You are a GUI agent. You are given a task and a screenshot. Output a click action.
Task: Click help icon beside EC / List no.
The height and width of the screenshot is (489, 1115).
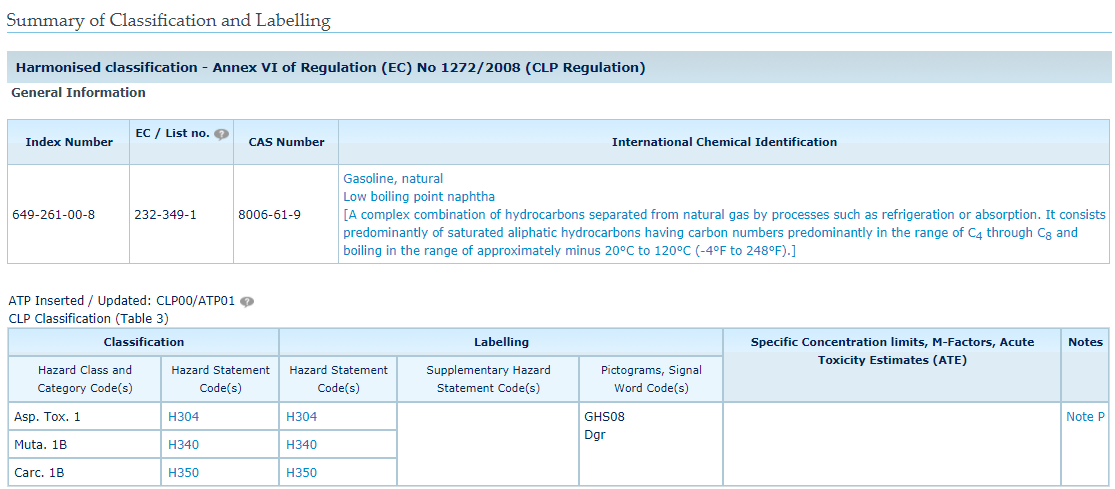[221, 134]
